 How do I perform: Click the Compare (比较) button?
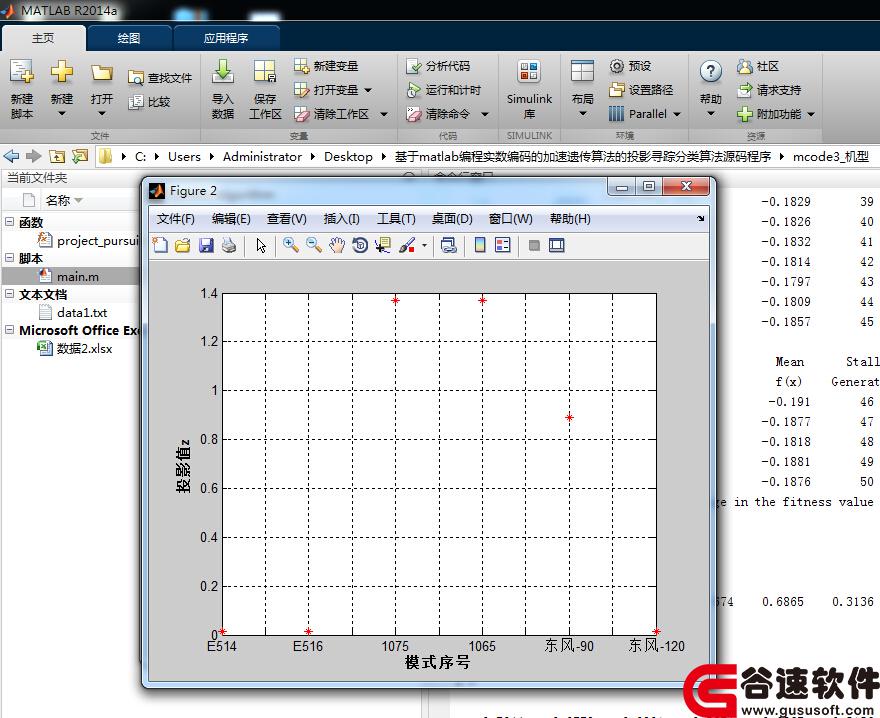click(x=149, y=102)
